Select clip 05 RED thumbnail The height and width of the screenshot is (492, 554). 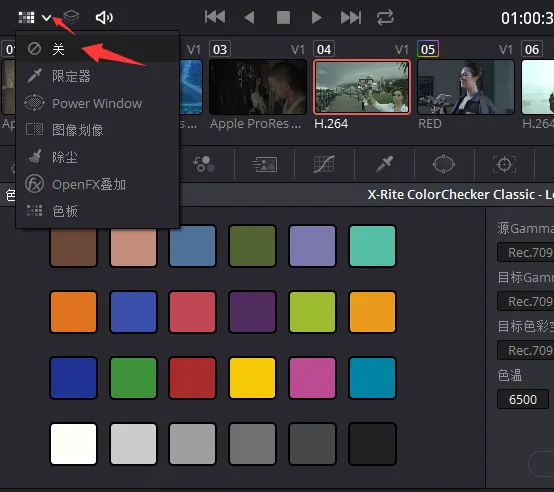point(466,87)
